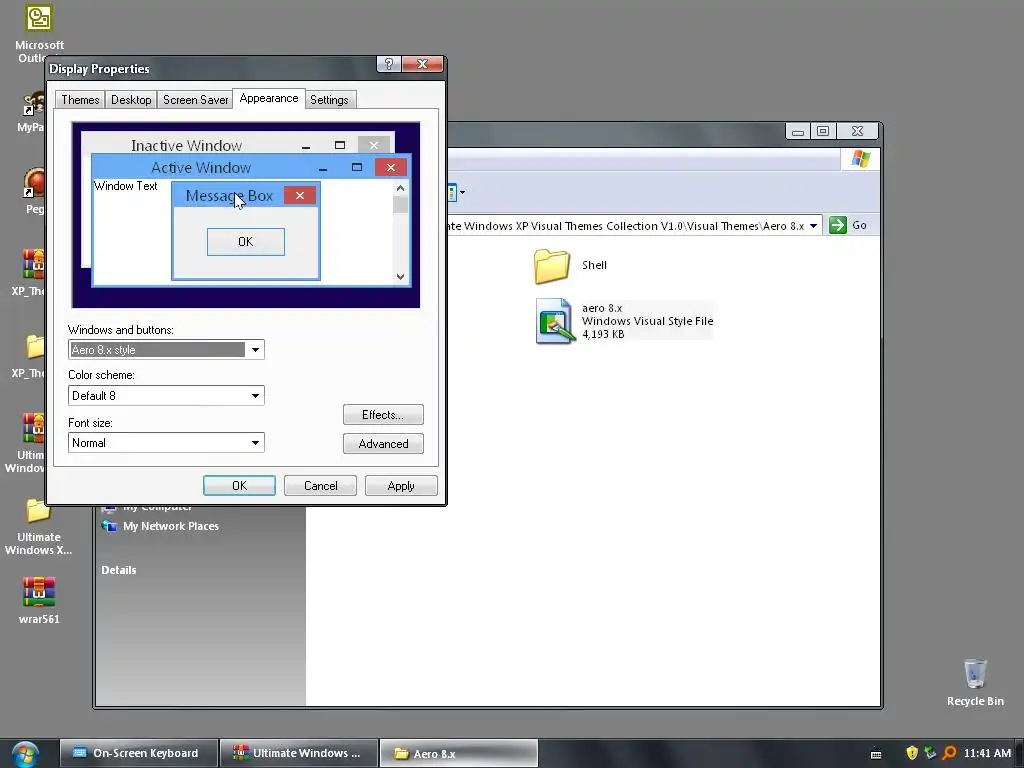Click the keyboard icon in system tray
The height and width of the screenshot is (768, 1024).
pos(876,754)
